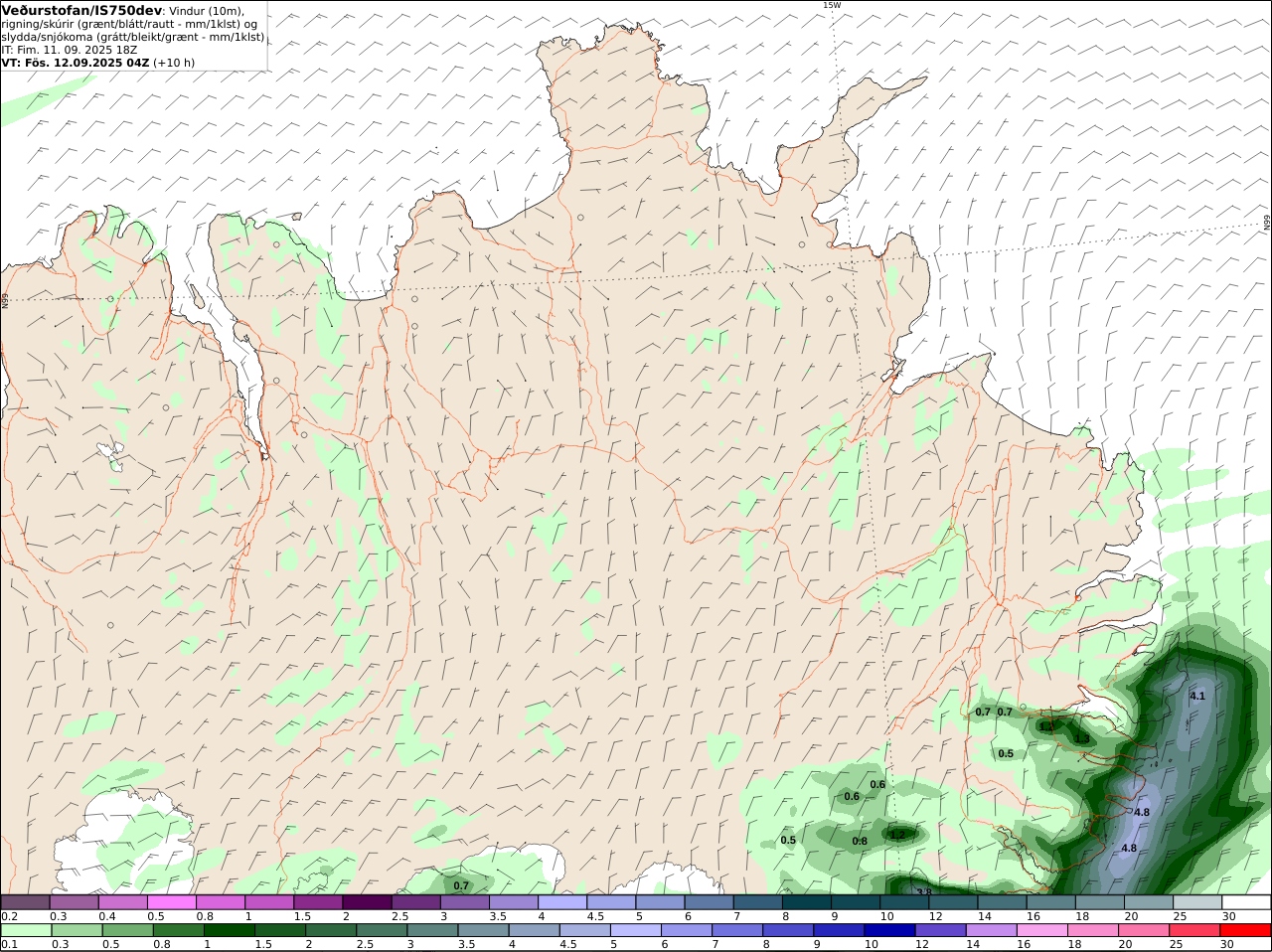Click the violet-blue 12 swatch in rain legend
Viewport: 1272px width, 952px height.
pos(940,930)
